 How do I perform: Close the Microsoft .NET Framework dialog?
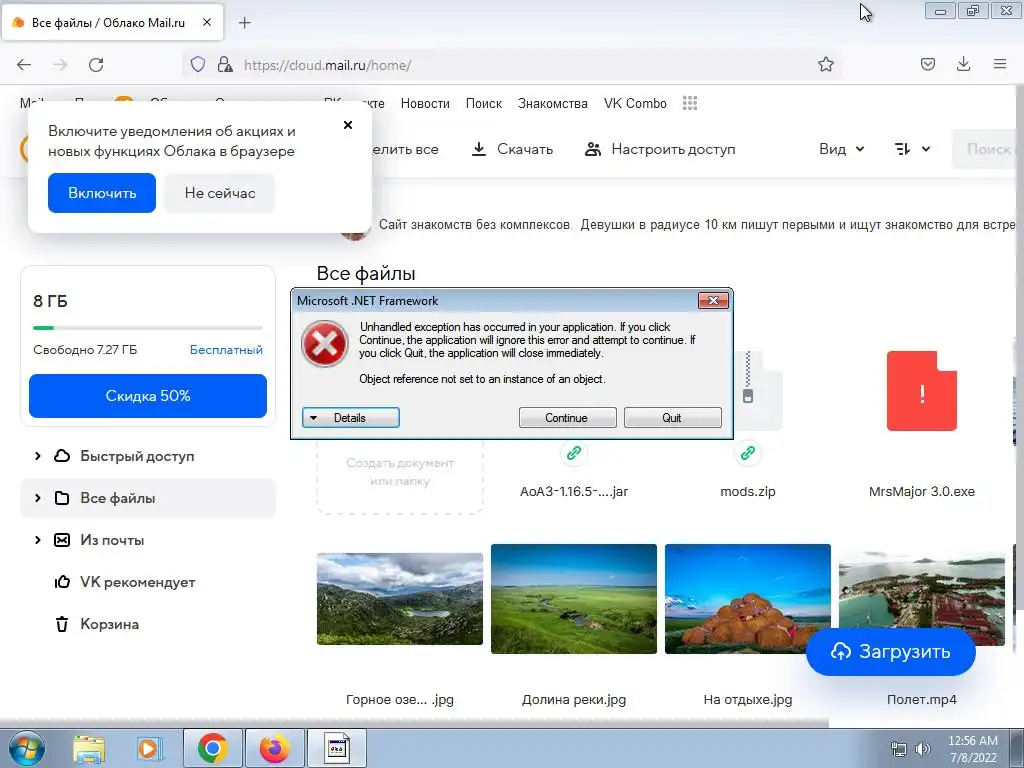(713, 300)
